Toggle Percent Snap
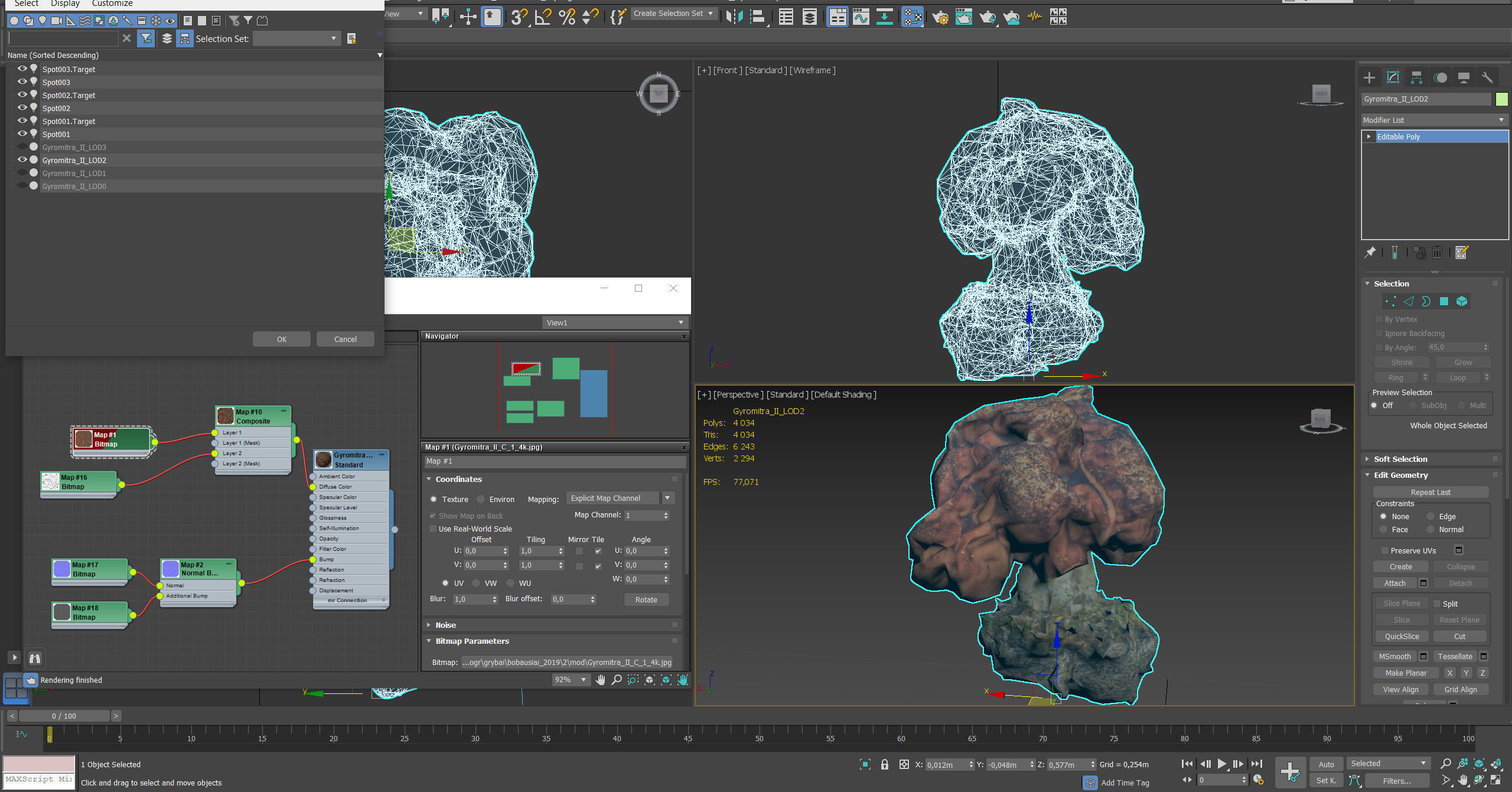This screenshot has width=1512, height=792. tap(567, 17)
